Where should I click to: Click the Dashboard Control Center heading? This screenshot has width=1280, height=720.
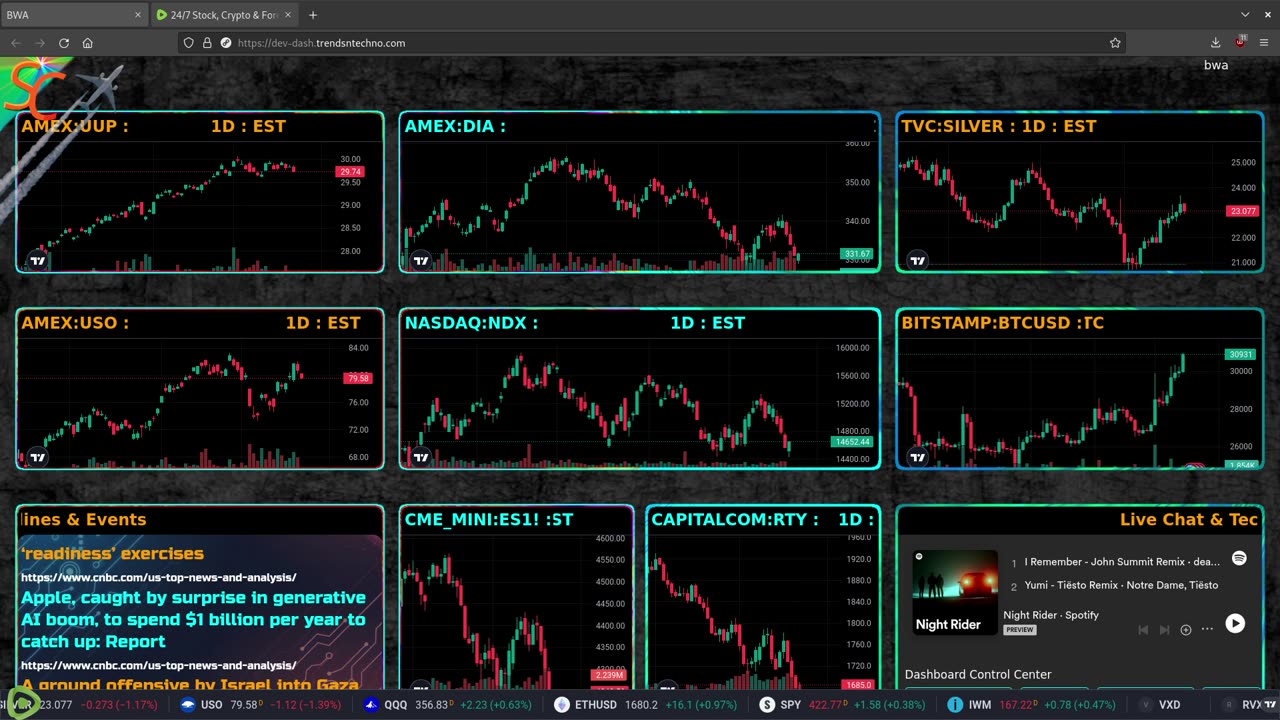978,675
